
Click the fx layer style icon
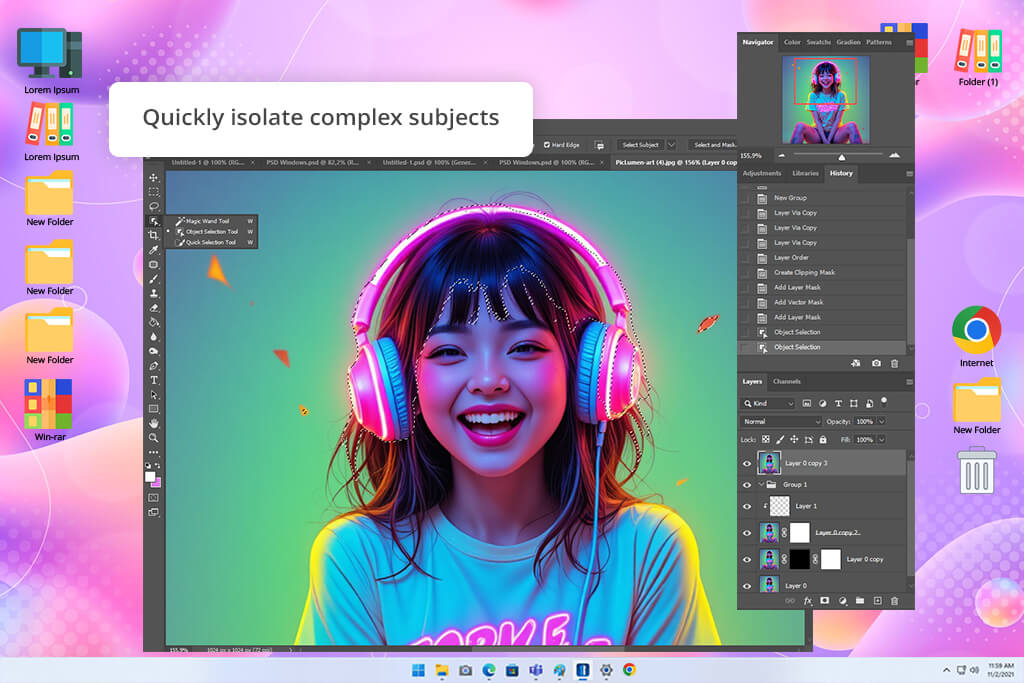pos(808,601)
